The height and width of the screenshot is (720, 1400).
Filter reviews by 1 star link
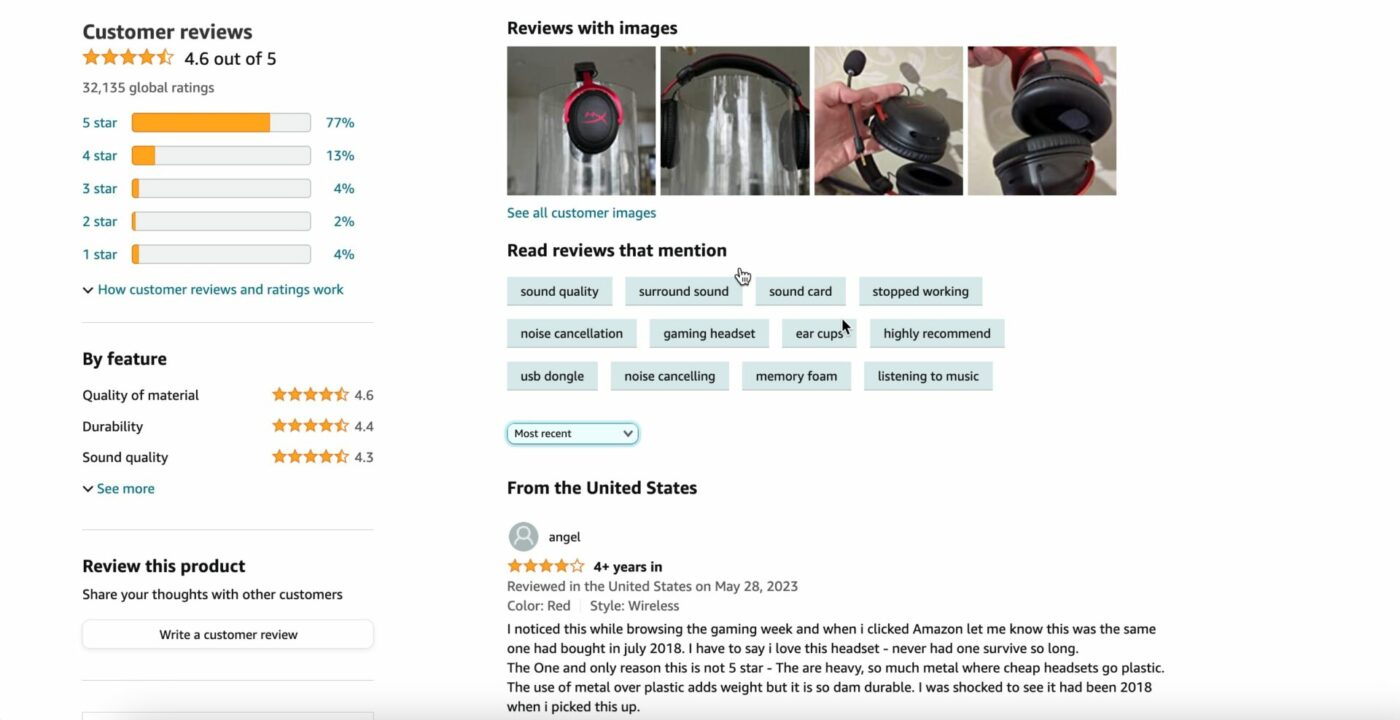click(x=99, y=255)
